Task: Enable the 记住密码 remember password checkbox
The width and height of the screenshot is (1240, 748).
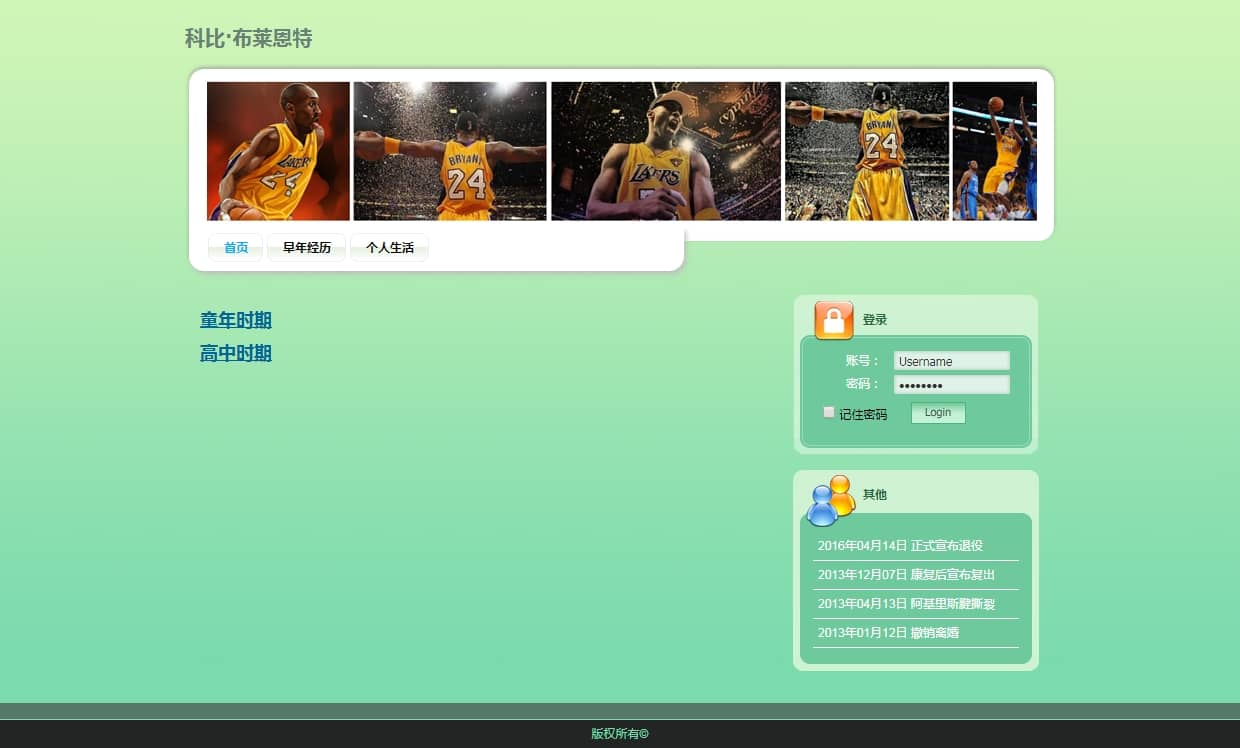Action: coord(829,412)
